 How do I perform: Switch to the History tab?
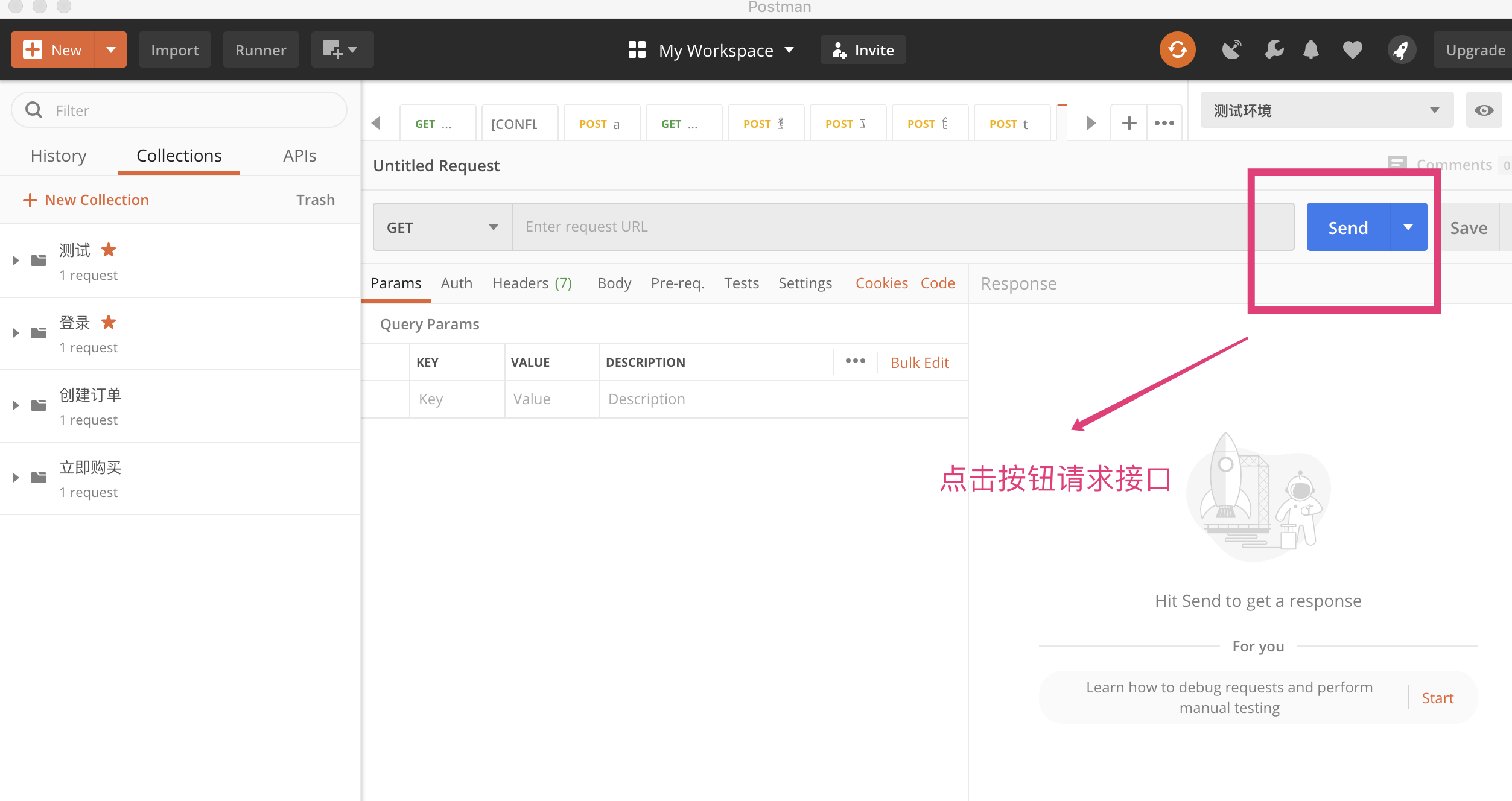pyautogui.click(x=59, y=156)
